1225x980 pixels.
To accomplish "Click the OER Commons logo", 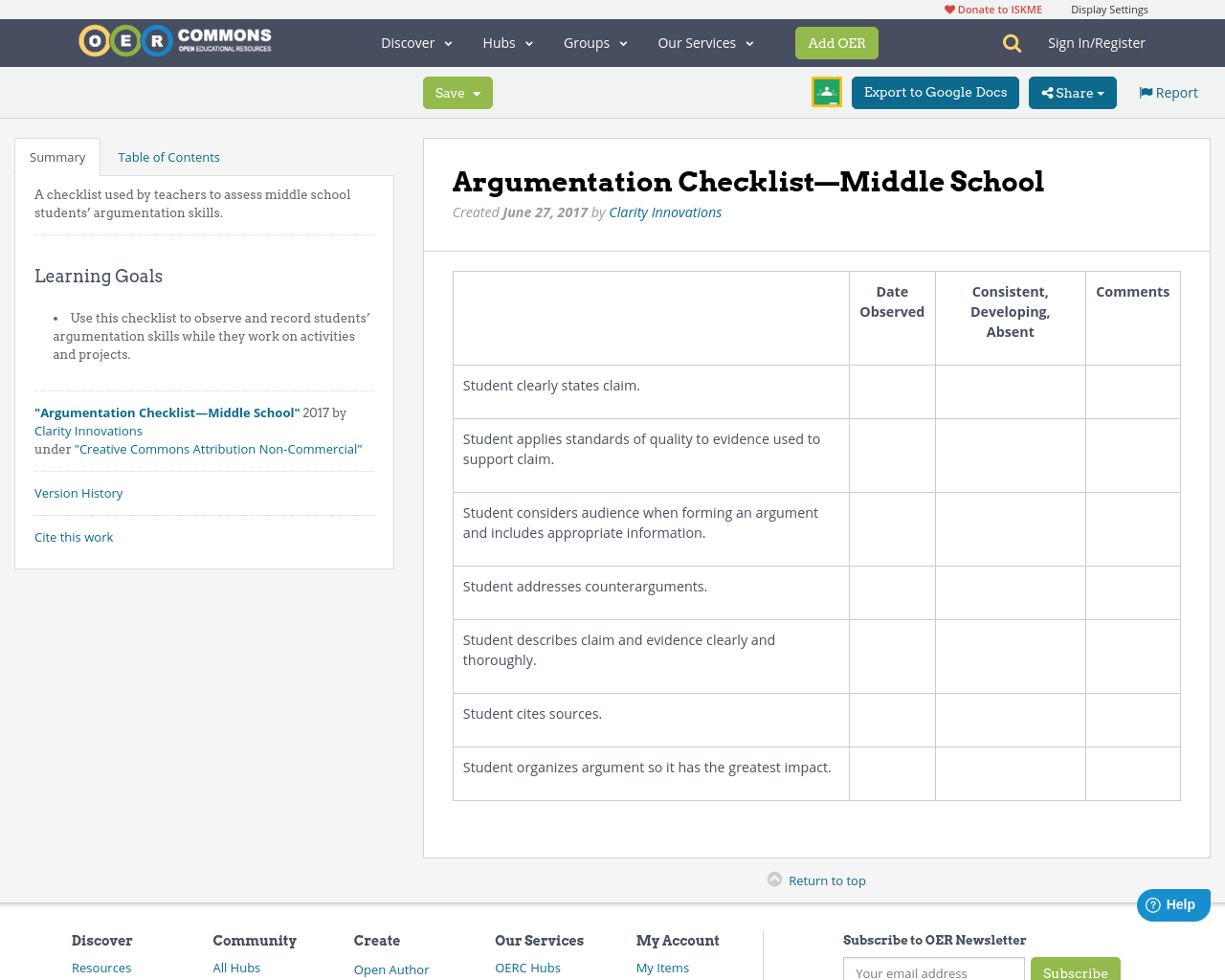I will pyautogui.click(x=174, y=39).
